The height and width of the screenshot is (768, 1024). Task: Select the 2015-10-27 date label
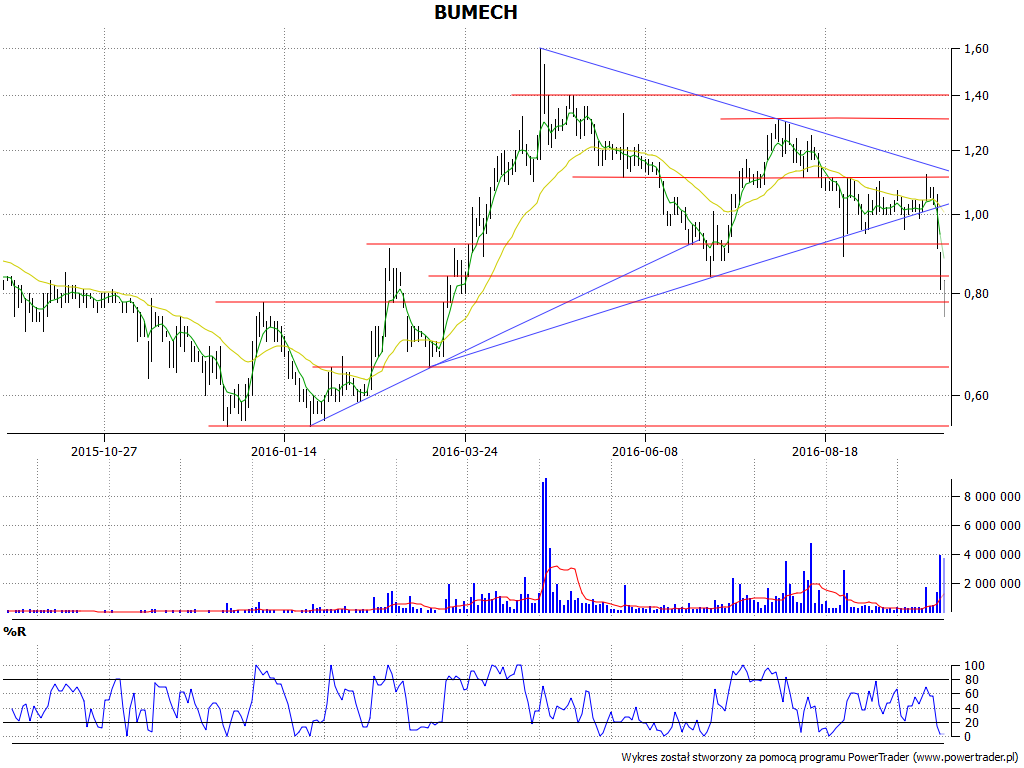coord(104,451)
